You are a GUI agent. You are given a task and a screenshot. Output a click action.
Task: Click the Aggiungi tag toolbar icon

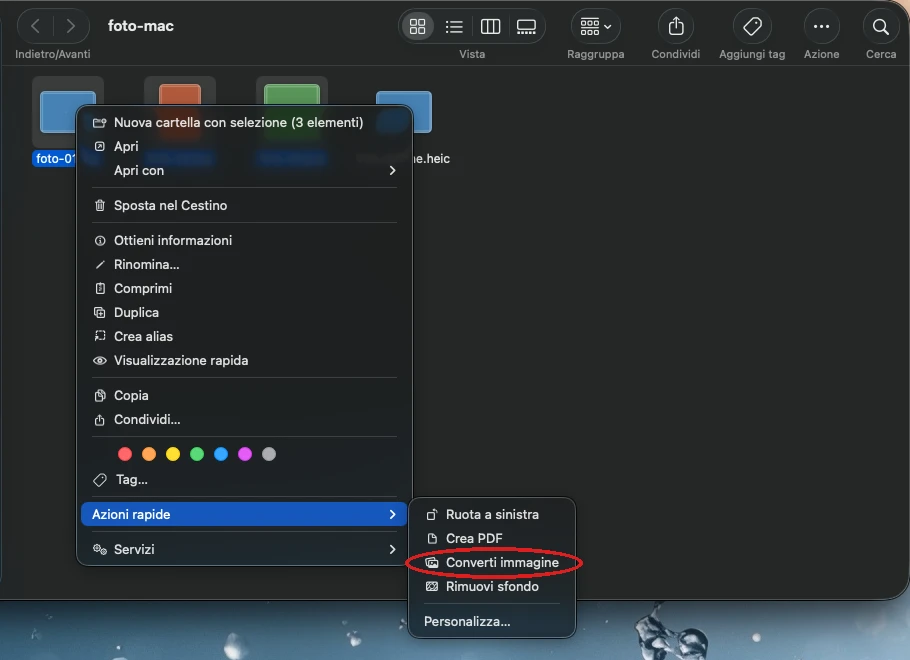pos(752,26)
